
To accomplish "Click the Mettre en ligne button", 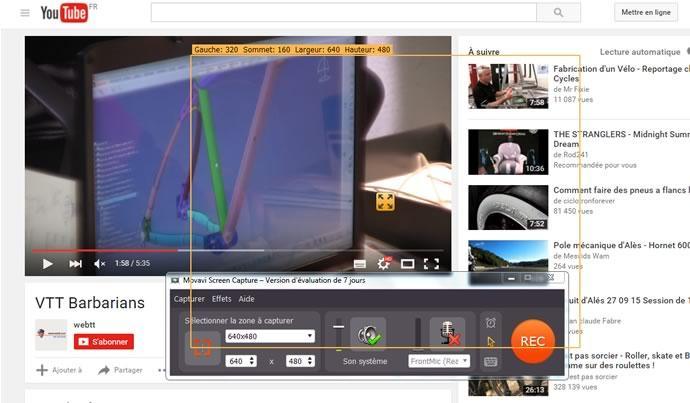I will (646, 12).
